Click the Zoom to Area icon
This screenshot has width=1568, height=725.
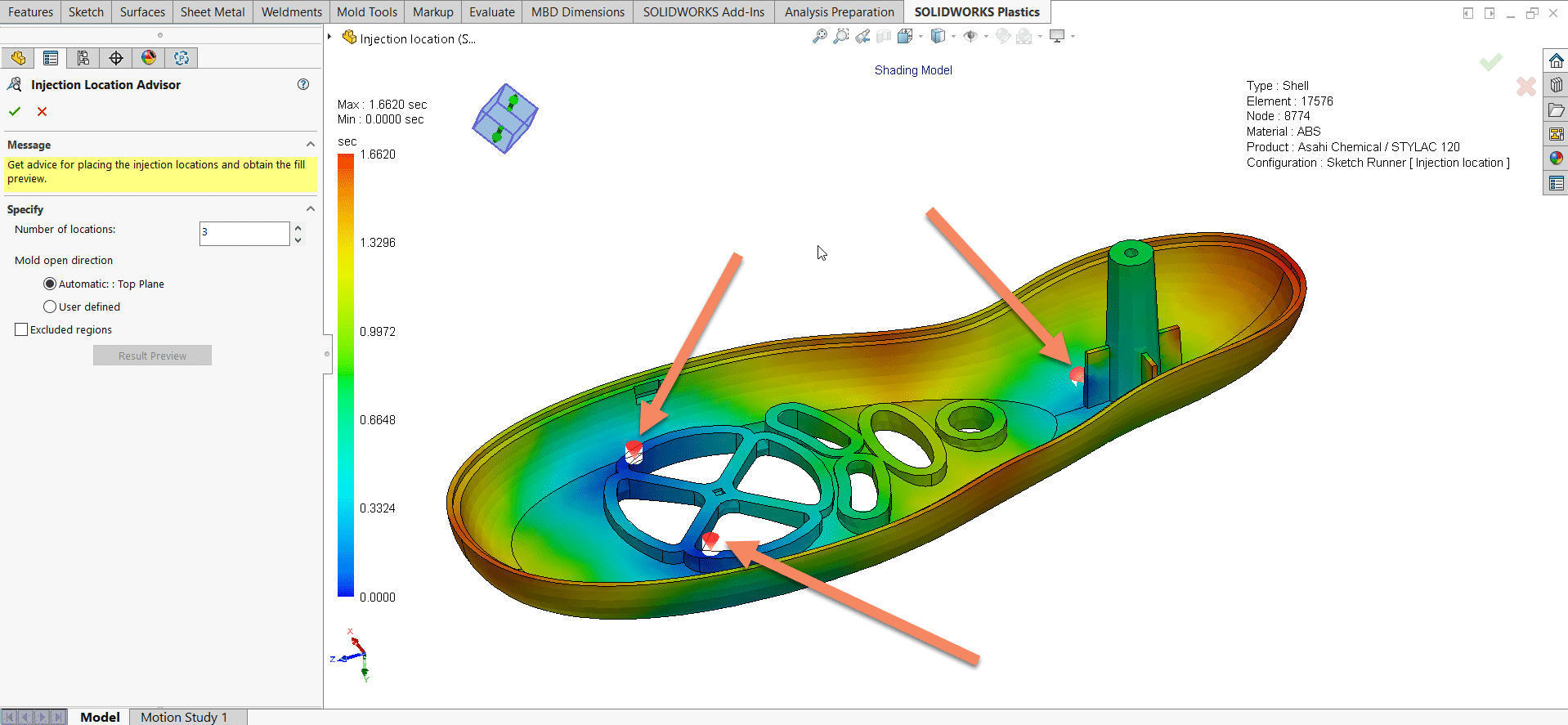coord(840,37)
